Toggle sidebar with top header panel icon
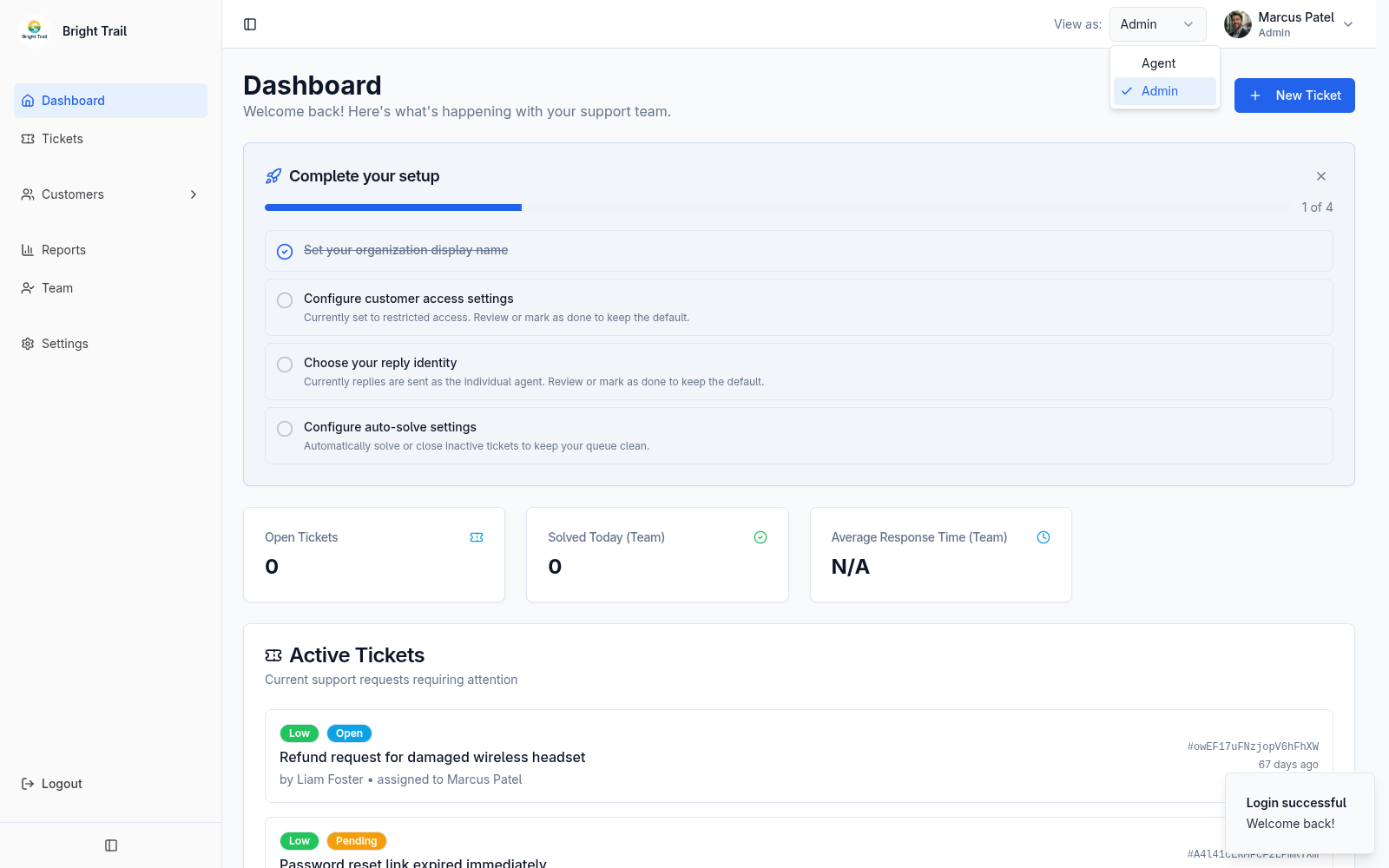Viewport: 1389px width, 868px height. click(x=250, y=24)
